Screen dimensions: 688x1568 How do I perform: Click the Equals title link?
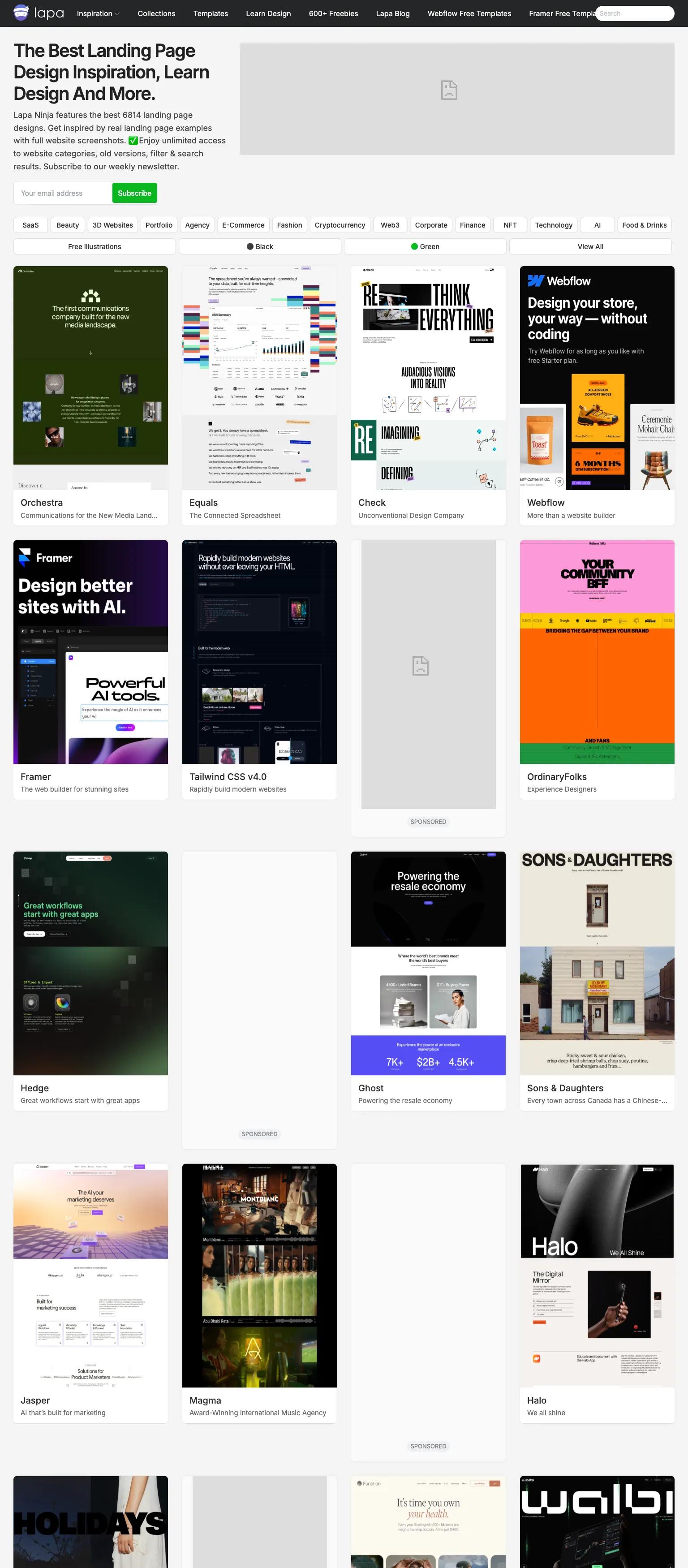pyautogui.click(x=203, y=503)
